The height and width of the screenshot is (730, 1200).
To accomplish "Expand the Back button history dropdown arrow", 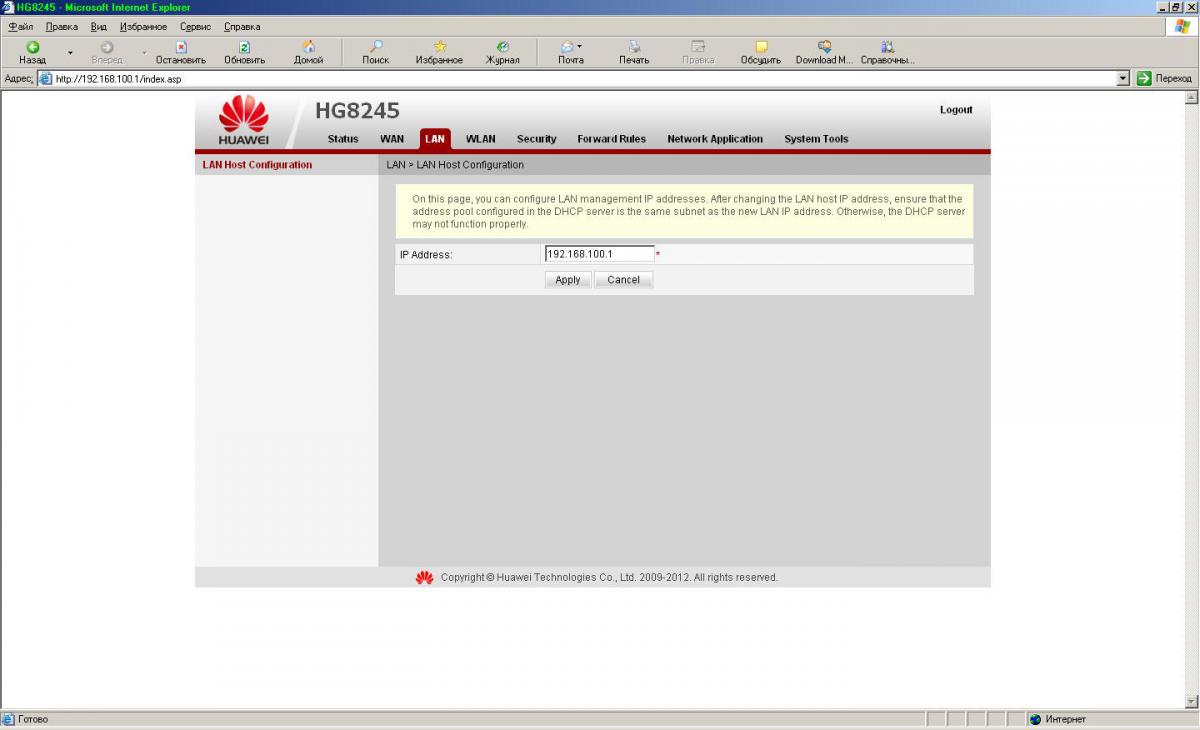I will [70, 52].
